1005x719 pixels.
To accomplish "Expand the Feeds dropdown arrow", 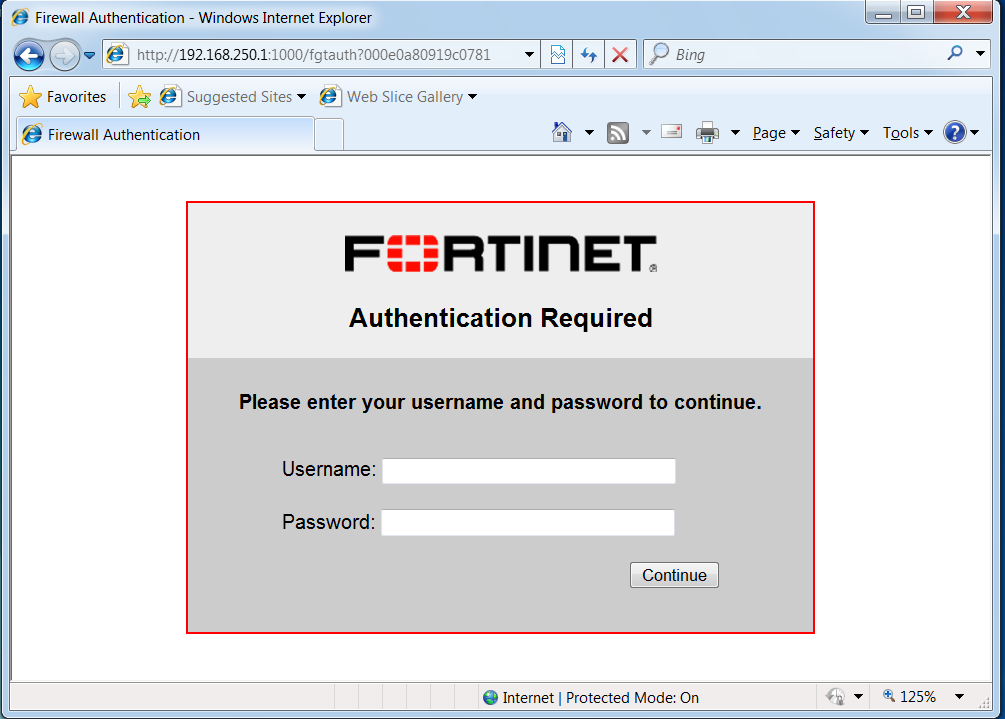I will [x=646, y=133].
